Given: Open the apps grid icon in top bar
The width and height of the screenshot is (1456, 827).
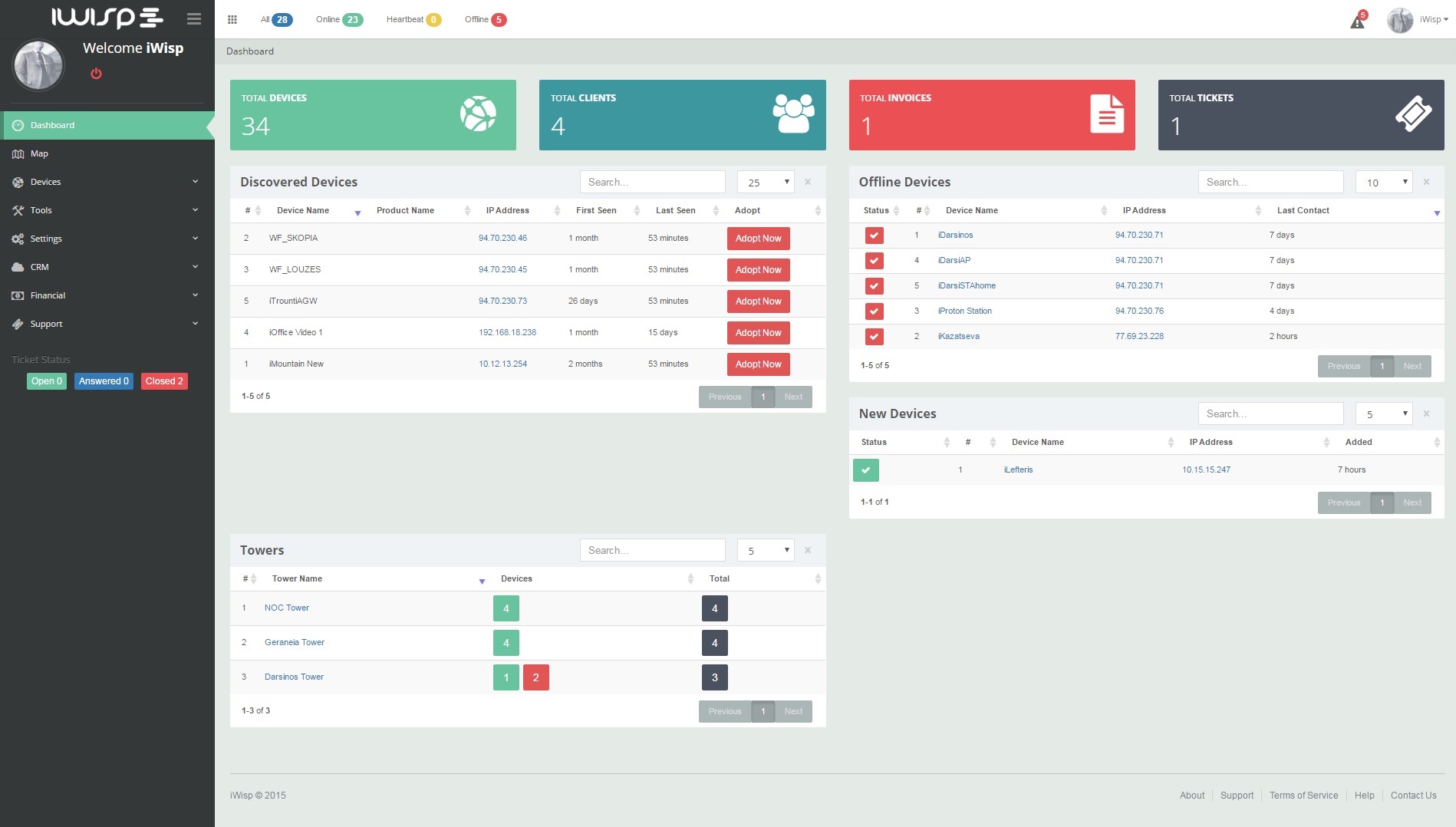Looking at the screenshot, I should (232, 20).
